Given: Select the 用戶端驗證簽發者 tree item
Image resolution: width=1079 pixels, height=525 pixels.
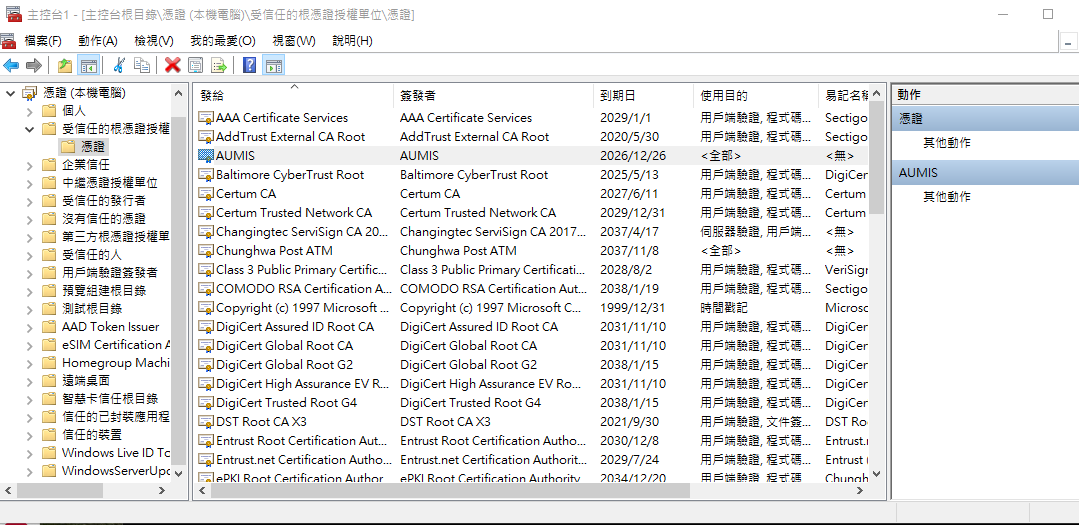Looking at the screenshot, I should click(109, 273).
